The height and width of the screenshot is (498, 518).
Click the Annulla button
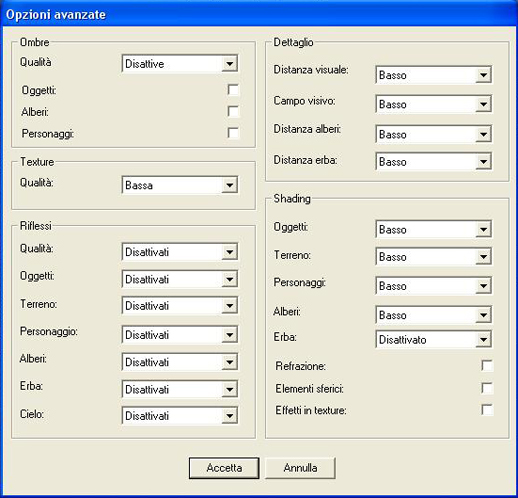tap(300, 468)
